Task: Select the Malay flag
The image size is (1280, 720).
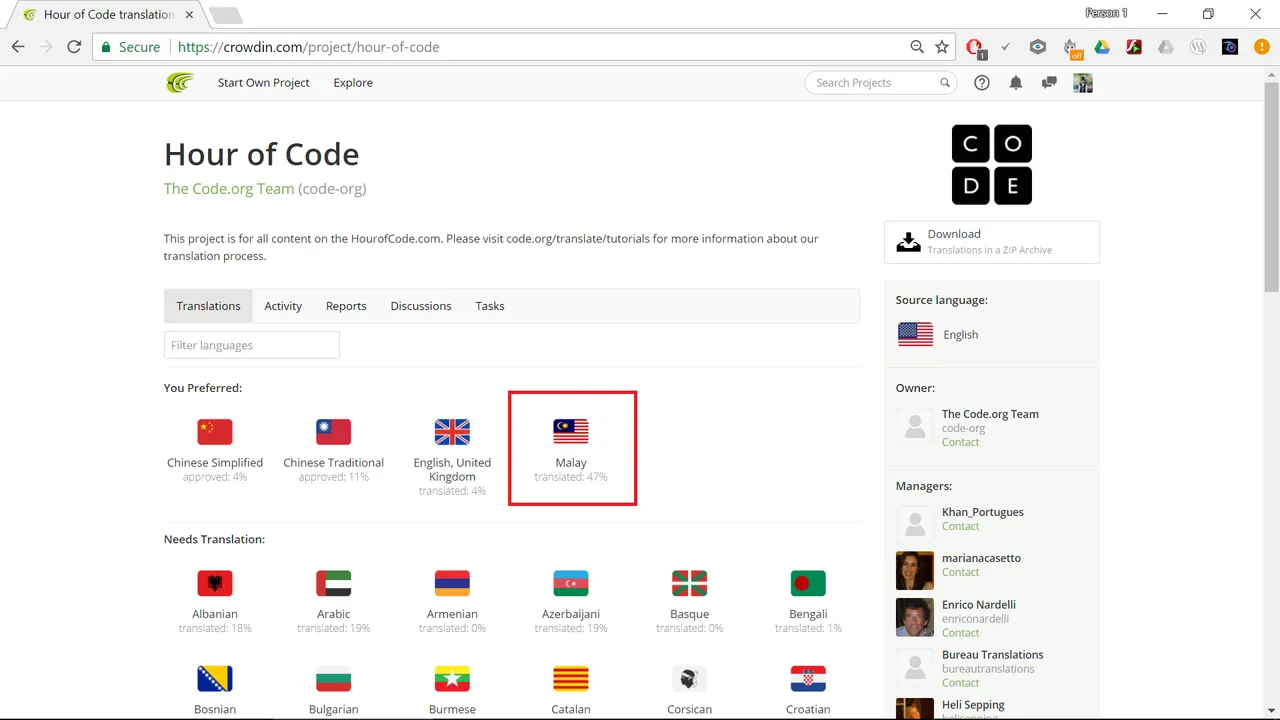Action: (571, 432)
